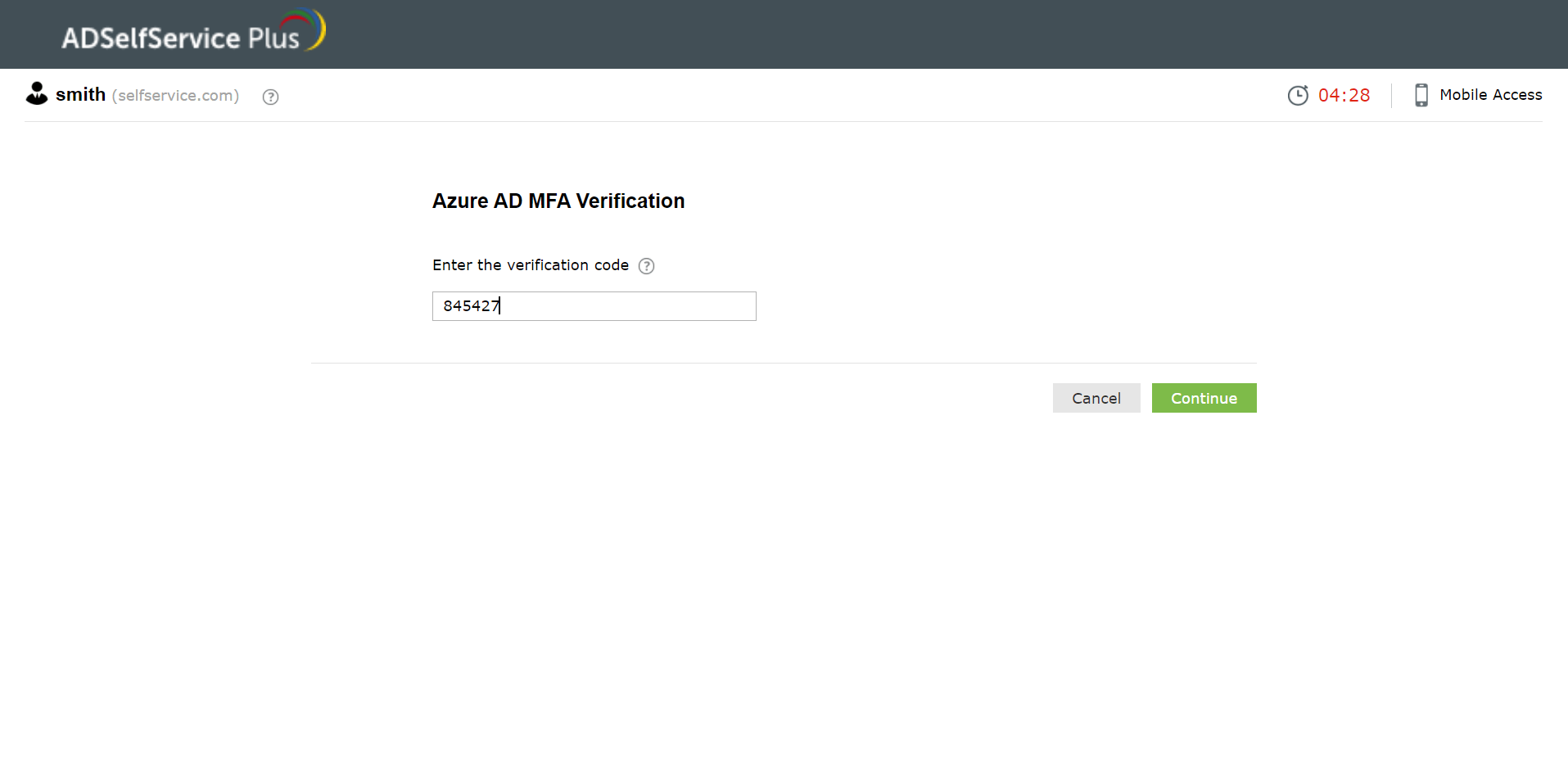Click the mobile phone icon

(1421, 95)
